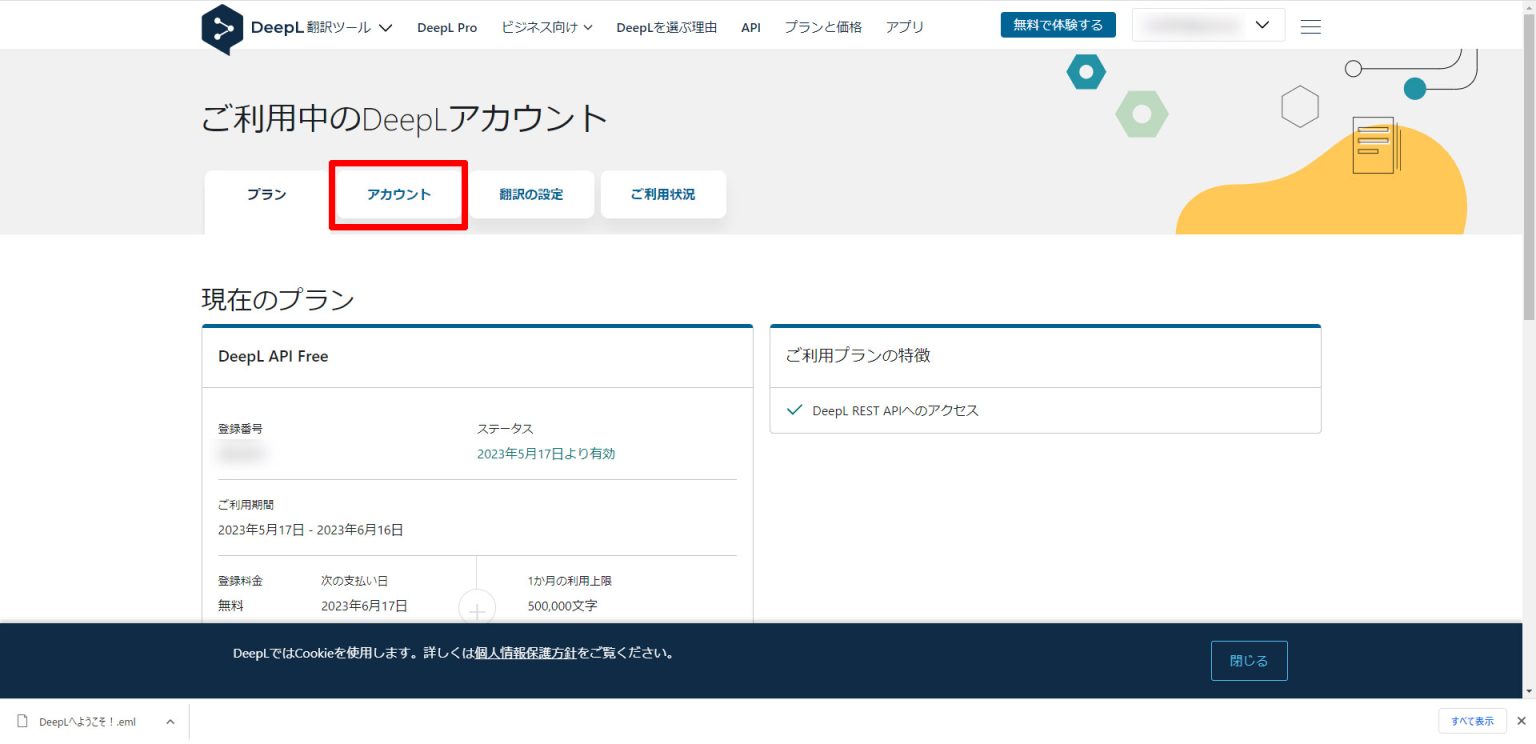
Task: Close the cookie notice with 閉じる
Action: [1249, 660]
